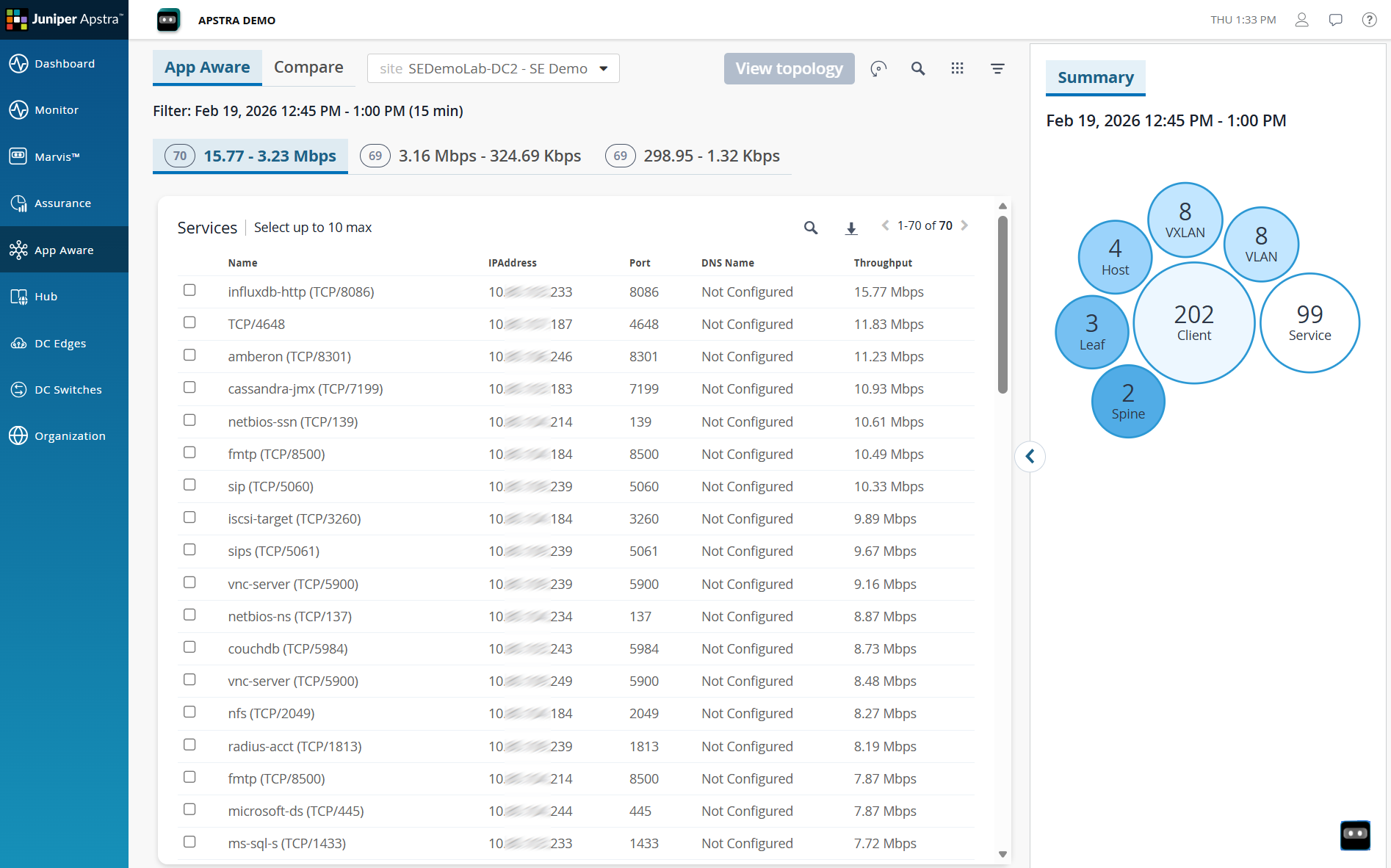1391x868 pixels.
Task: Click the Services list scrollbar thumb
Action: (x=1002, y=304)
